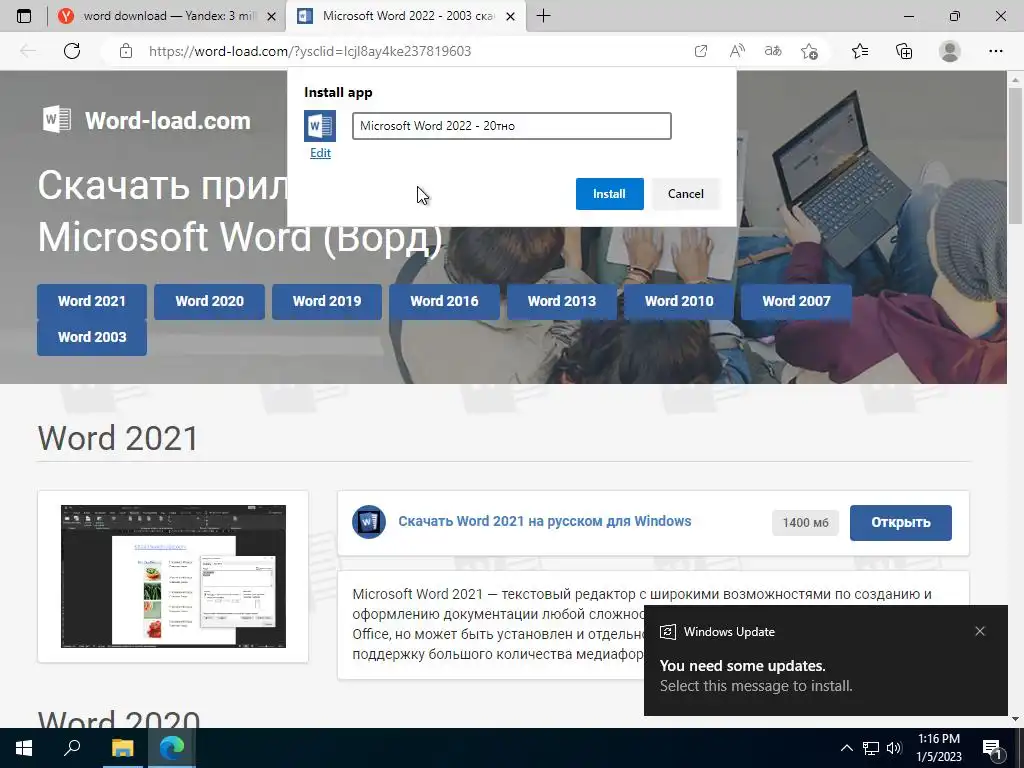Open Read aloud icon in address bar
Image resolution: width=1024 pixels, height=768 pixels.
point(737,51)
